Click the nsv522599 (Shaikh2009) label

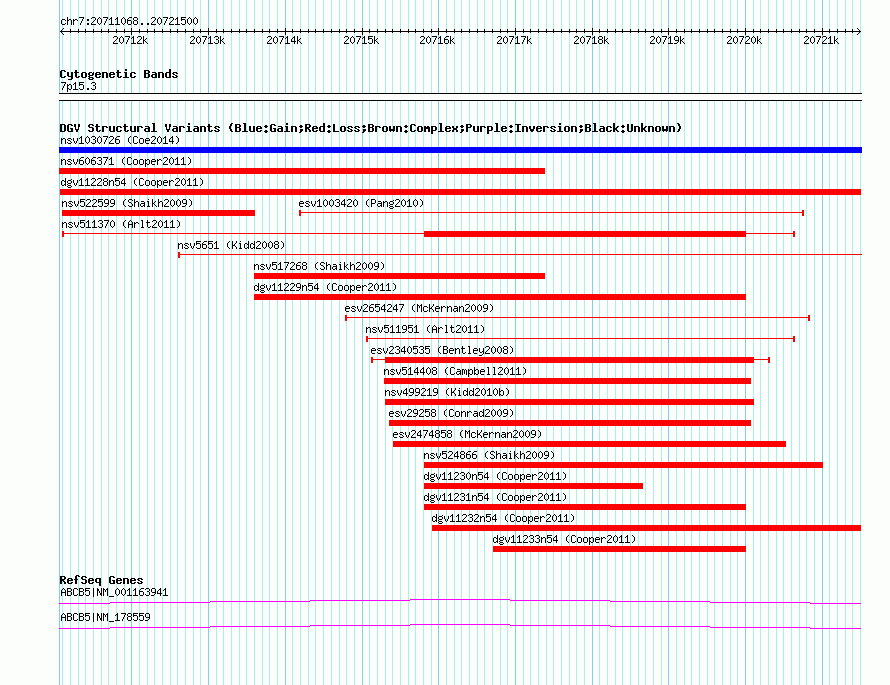point(127,203)
